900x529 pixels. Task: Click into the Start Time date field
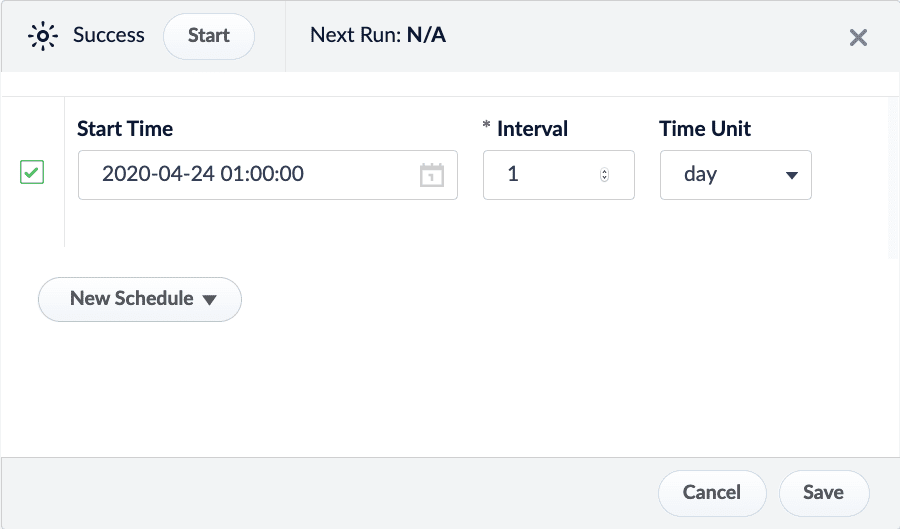[250, 175]
